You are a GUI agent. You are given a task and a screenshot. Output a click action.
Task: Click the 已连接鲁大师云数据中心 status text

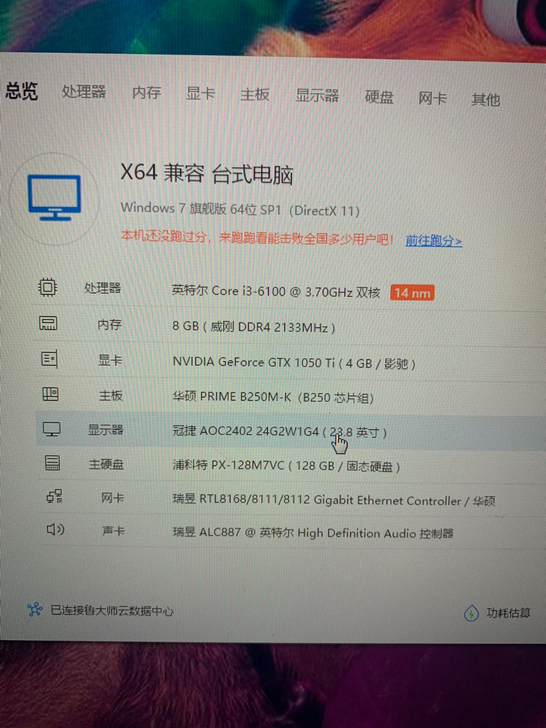[112, 611]
